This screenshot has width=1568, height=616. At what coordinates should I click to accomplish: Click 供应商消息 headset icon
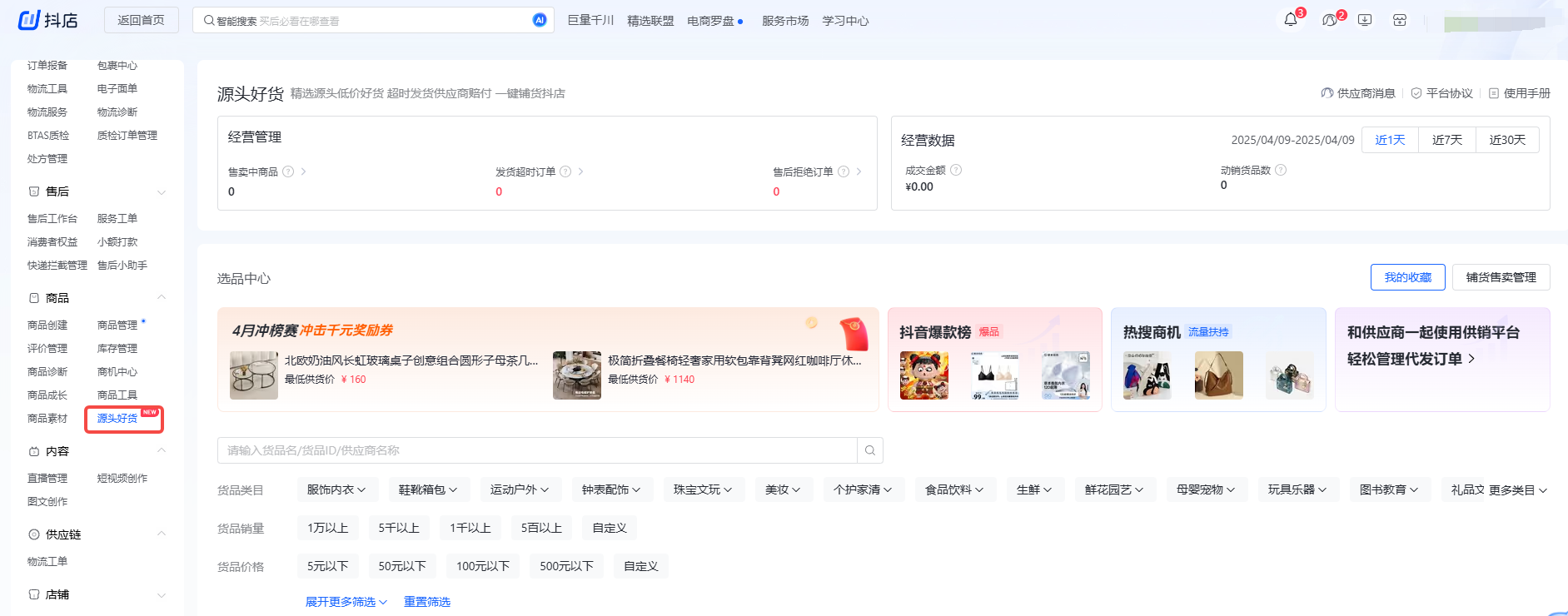coord(1327,93)
